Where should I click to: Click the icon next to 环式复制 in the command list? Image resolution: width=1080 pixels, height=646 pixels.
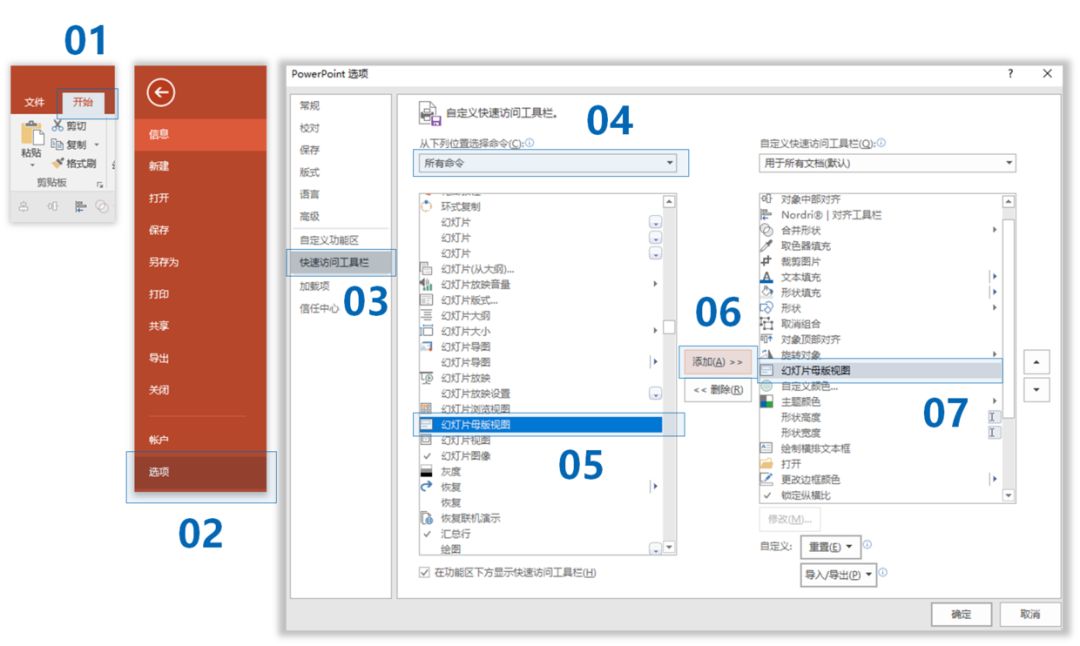pos(426,206)
